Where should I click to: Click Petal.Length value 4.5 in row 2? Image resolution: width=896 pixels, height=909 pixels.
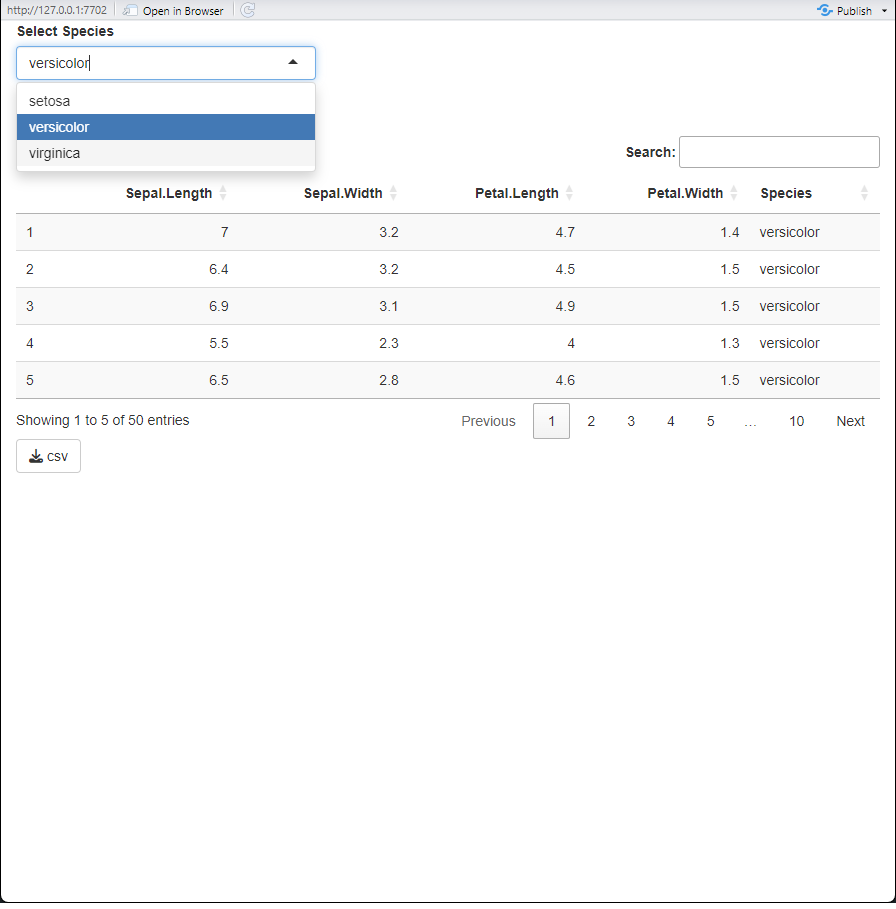565,269
